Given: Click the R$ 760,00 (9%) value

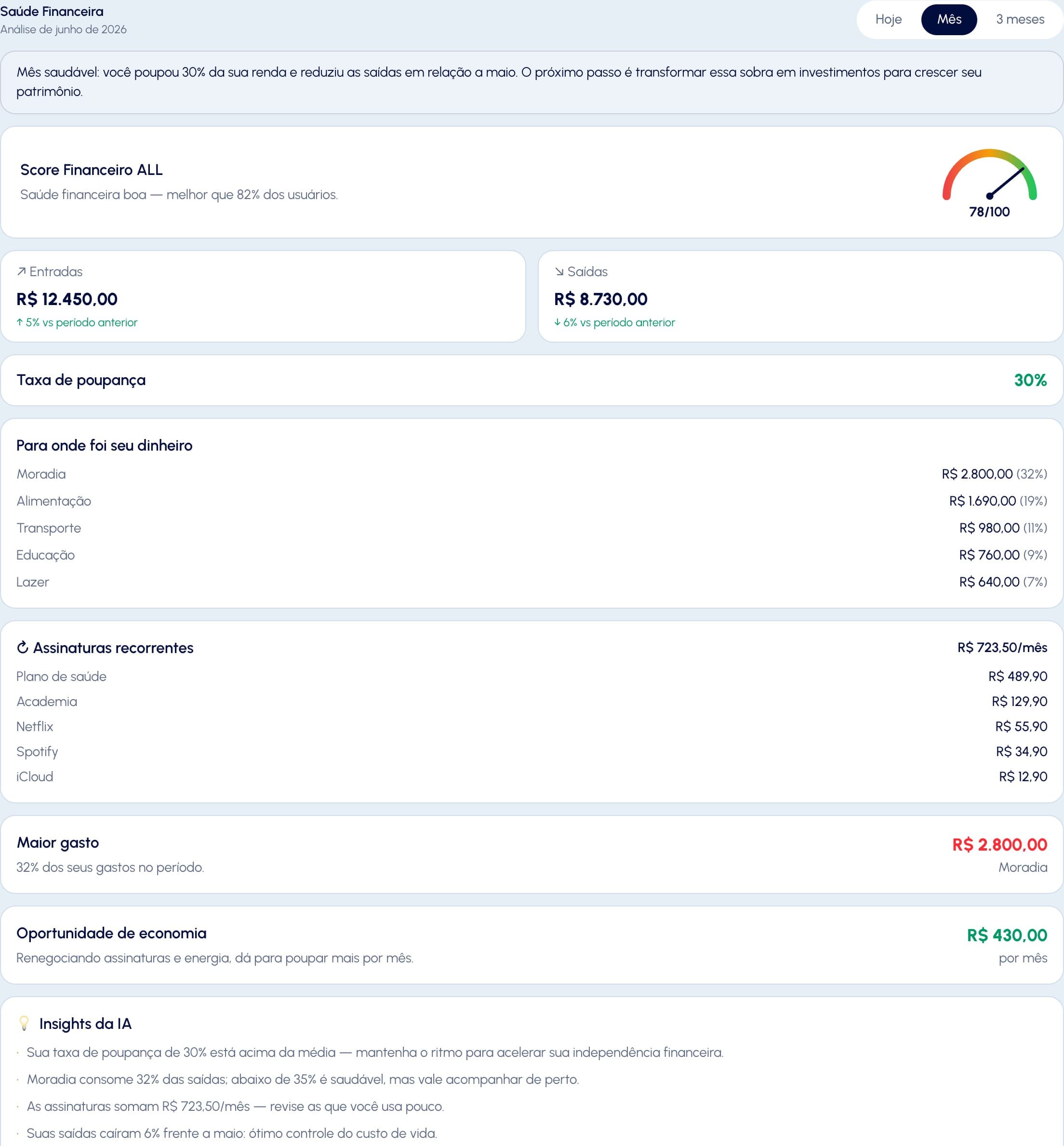Looking at the screenshot, I should [1003, 555].
